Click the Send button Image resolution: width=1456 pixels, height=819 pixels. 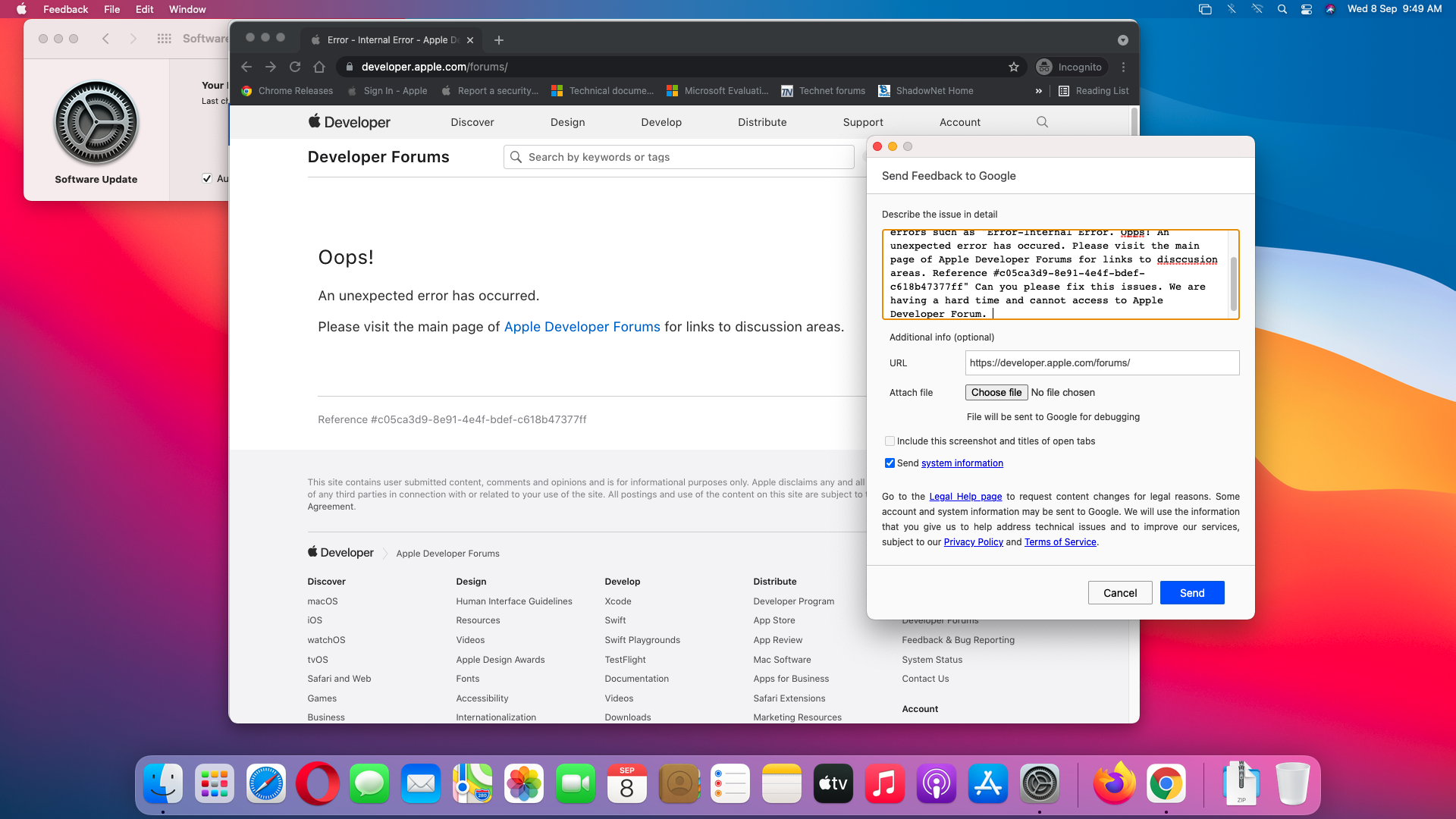pyautogui.click(x=1191, y=593)
